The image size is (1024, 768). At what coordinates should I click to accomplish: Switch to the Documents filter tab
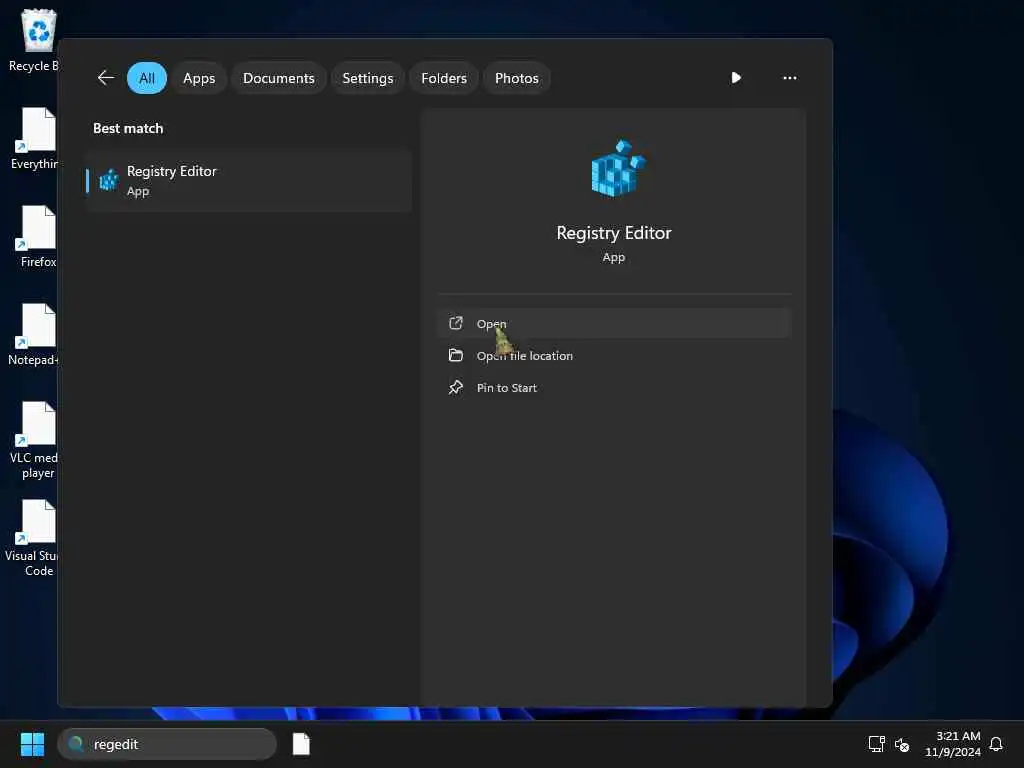click(x=279, y=78)
